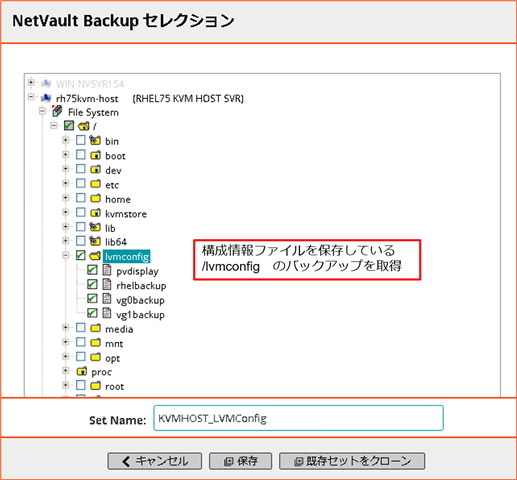Click the 保存 save button
The image size is (517, 480).
[240, 461]
